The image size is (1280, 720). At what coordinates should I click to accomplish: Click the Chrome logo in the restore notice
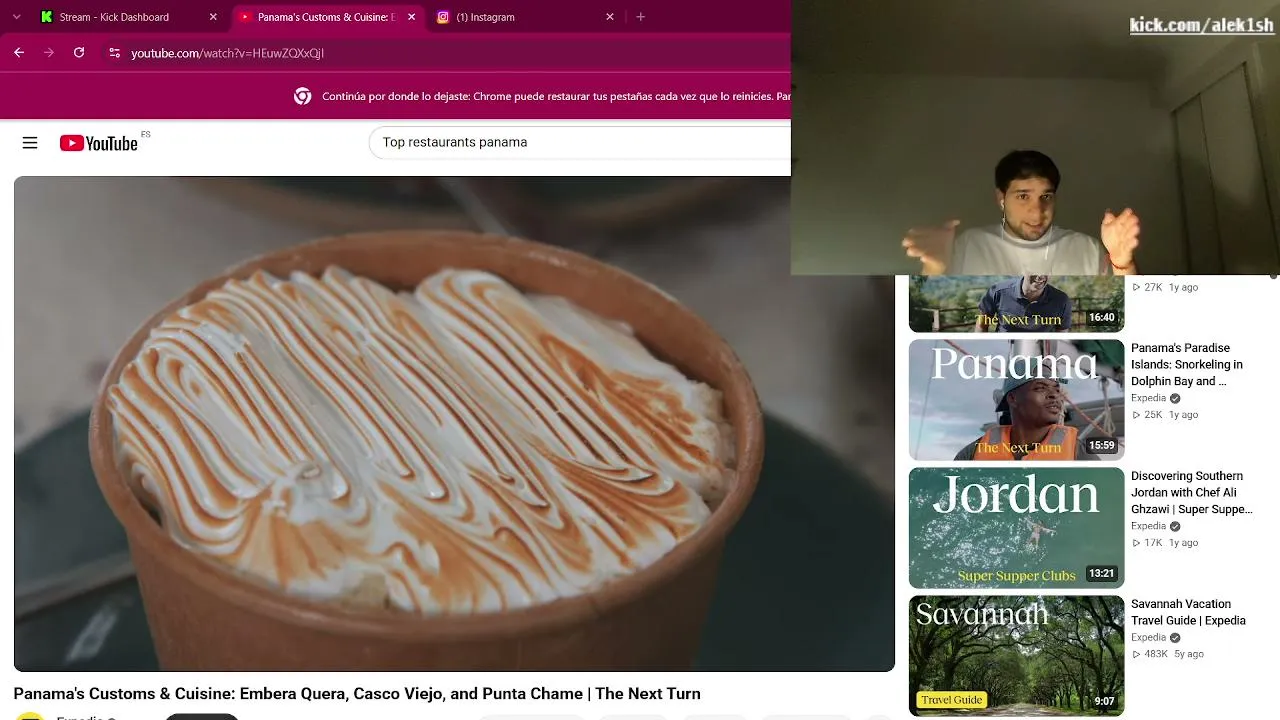click(x=302, y=96)
